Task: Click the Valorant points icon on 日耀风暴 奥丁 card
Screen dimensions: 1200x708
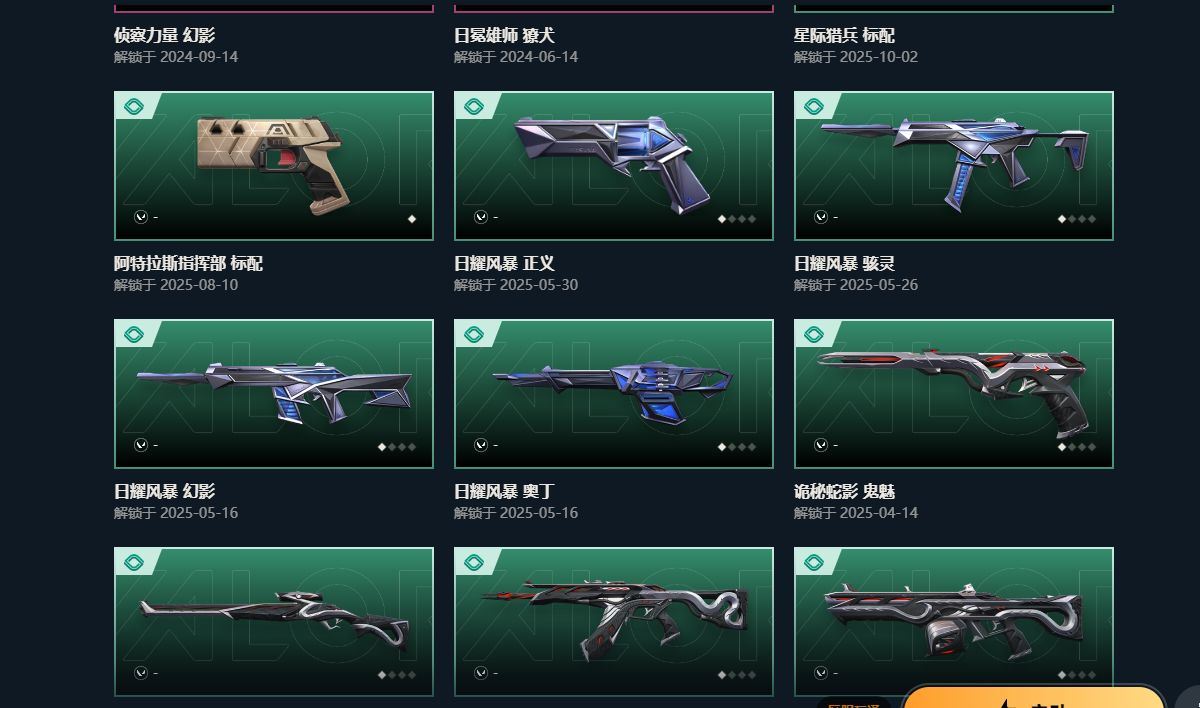Action: 481,445
